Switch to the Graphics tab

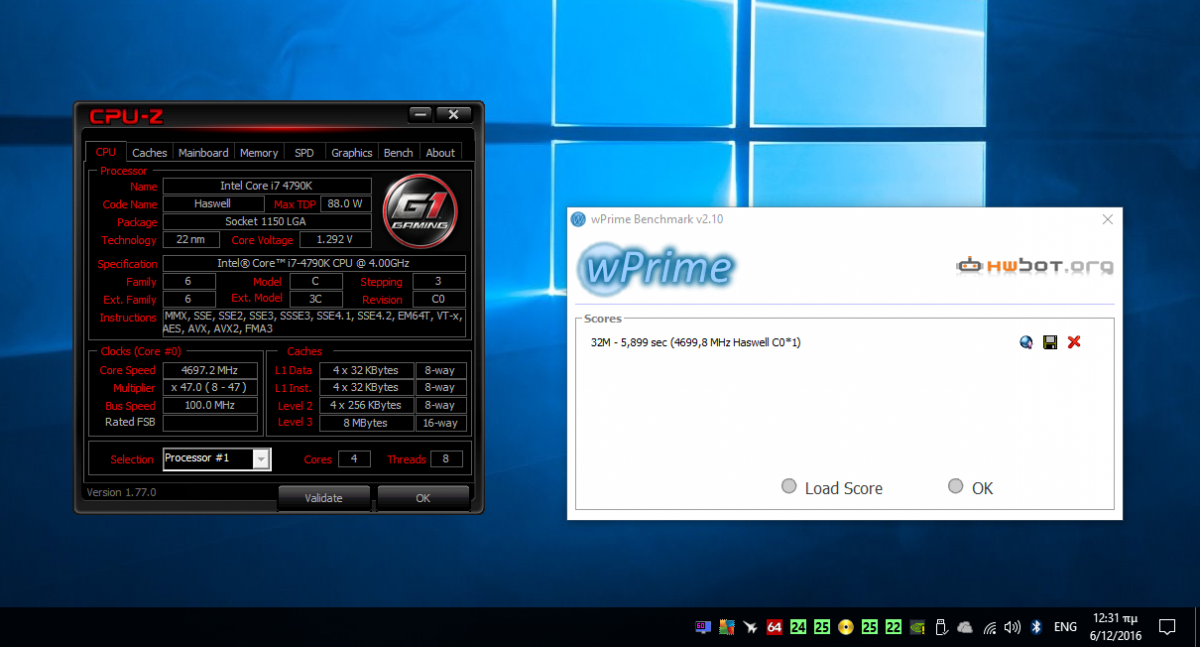click(x=352, y=153)
